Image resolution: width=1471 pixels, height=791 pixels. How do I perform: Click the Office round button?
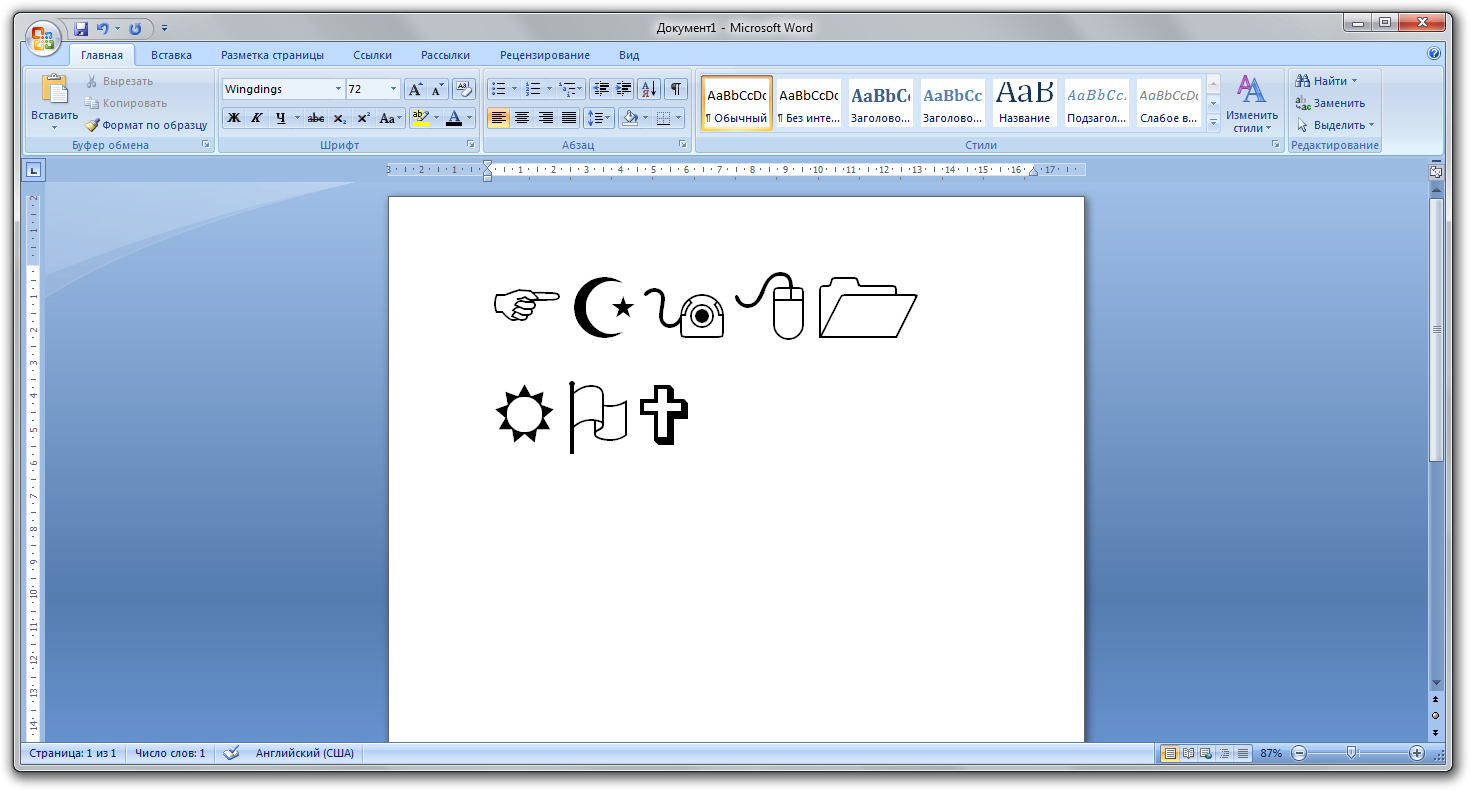[43, 39]
